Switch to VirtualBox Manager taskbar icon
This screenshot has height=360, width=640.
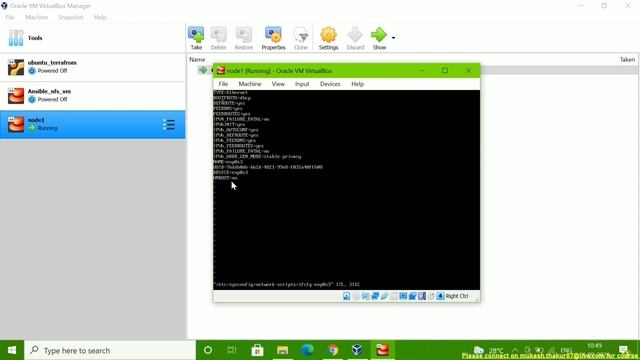click(x=357, y=350)
